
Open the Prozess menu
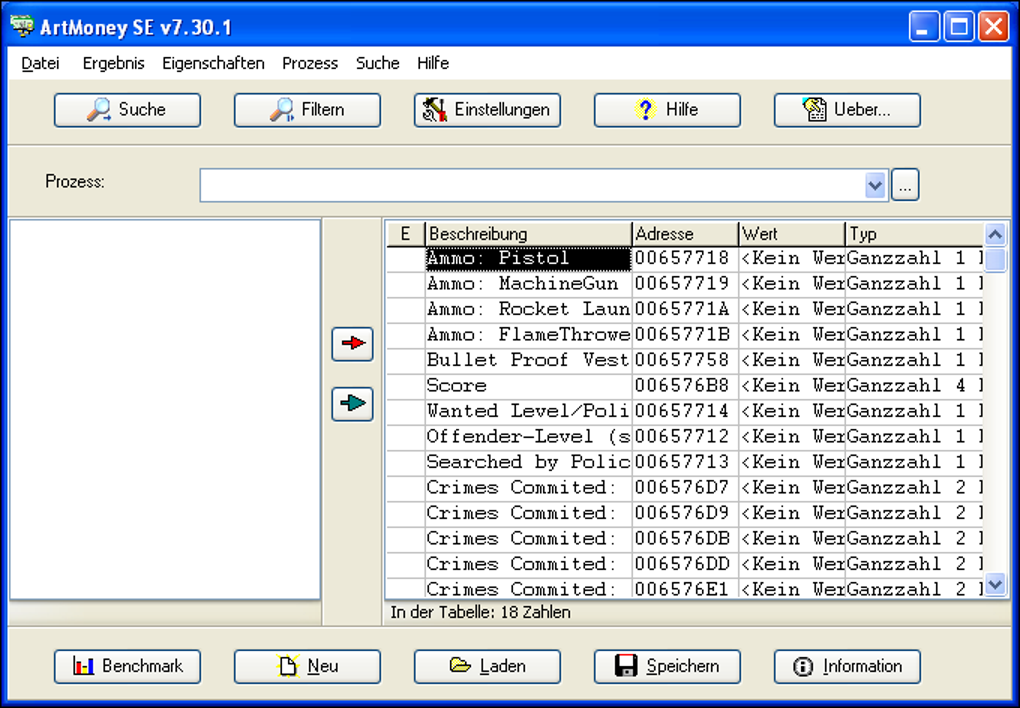click(310, 63)
